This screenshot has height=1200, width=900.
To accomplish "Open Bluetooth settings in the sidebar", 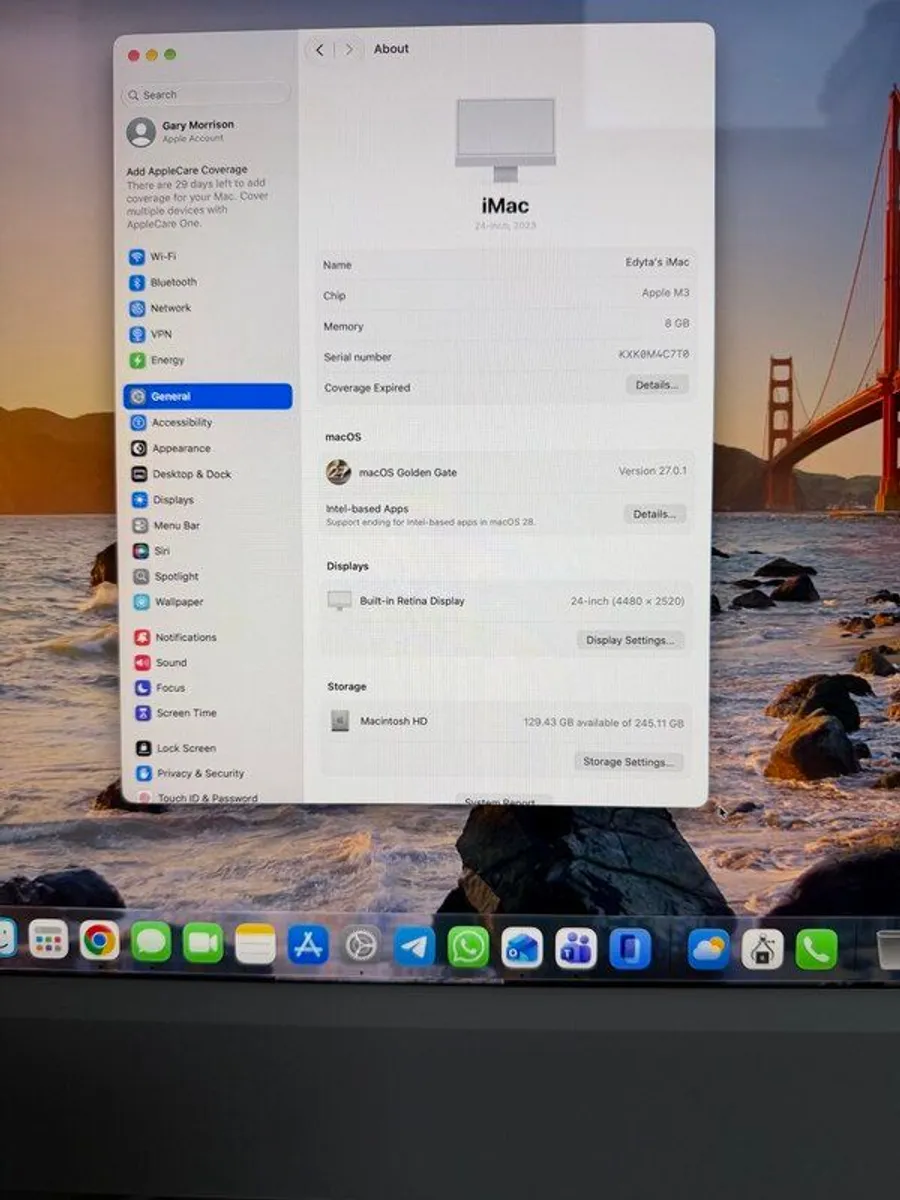I will click(163, 283).
